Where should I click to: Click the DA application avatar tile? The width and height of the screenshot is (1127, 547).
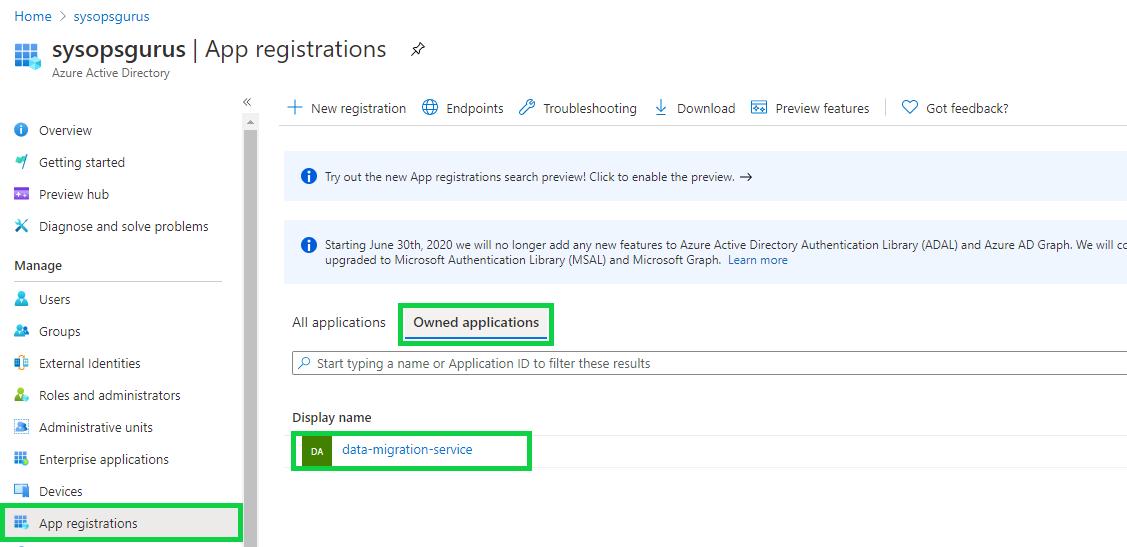click(x=317, y=451)
